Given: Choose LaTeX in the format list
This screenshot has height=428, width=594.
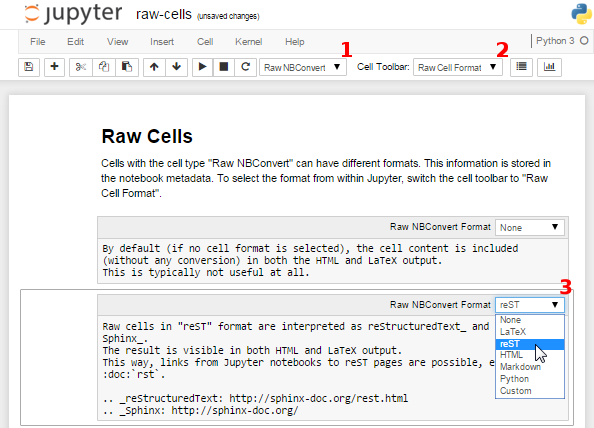Looking at the screenshot, I should pyautogui.click(x=530, y=331).
